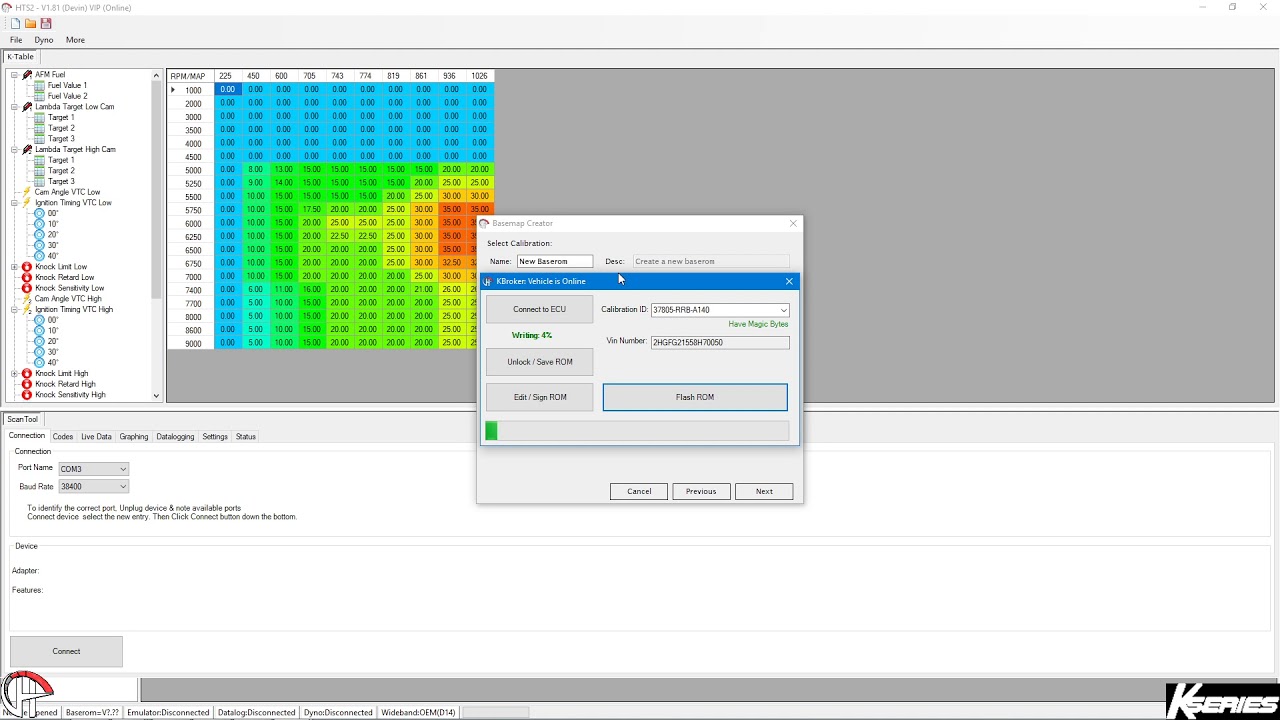This screenshot has height=720, width=1280.
Task: Click the Desc field in Basemap Creator
Action: pyautogui.click(x=712, y=261)
